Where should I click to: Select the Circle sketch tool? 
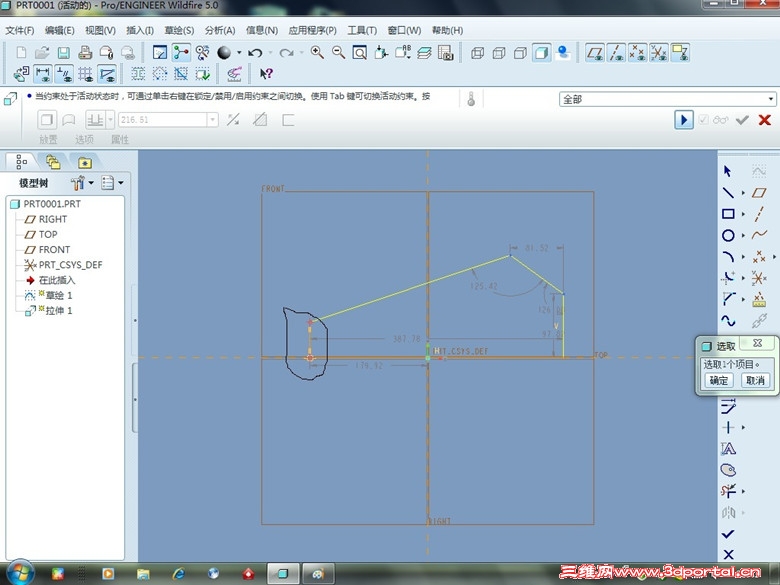(728, 236)
